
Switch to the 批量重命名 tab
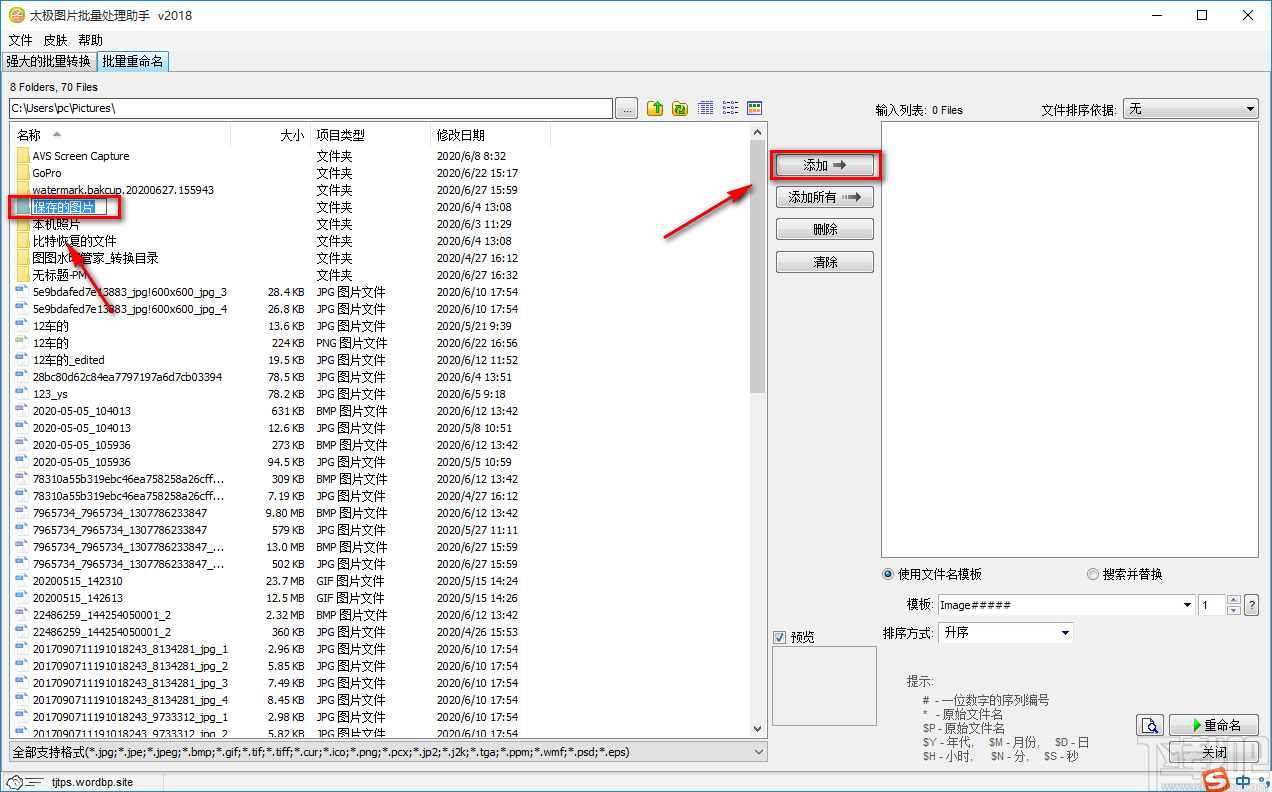[x=132, y=61]
